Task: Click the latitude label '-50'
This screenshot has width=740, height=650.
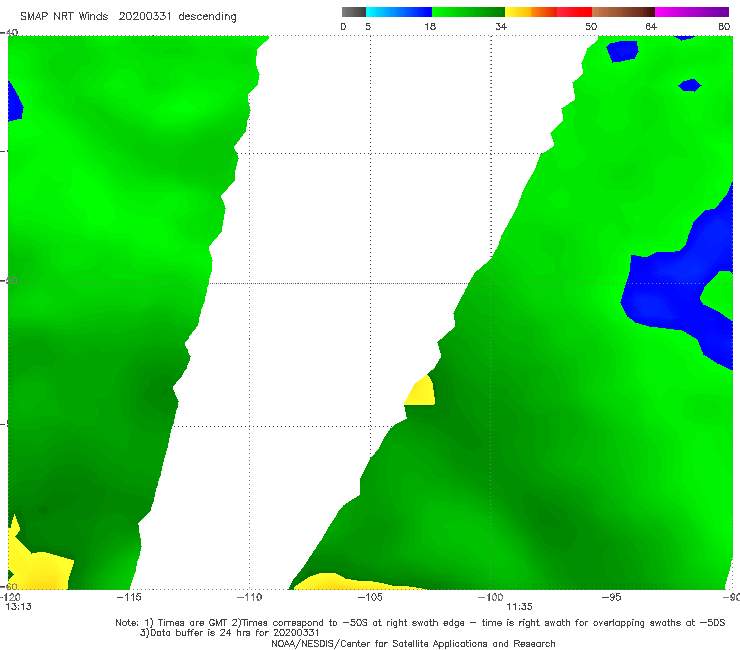Action: (9, 281)
